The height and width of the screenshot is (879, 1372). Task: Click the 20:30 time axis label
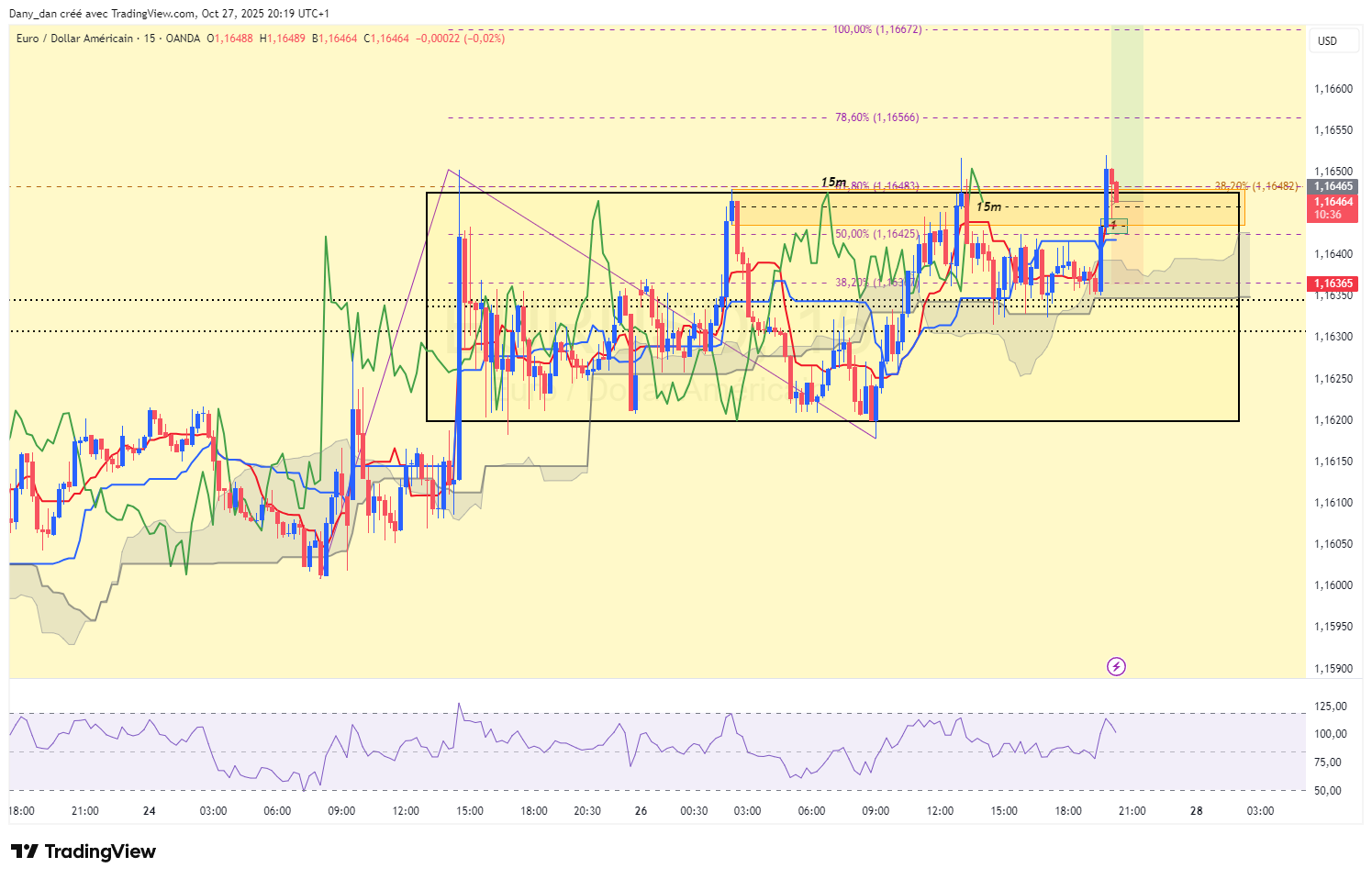coord(587,811)
